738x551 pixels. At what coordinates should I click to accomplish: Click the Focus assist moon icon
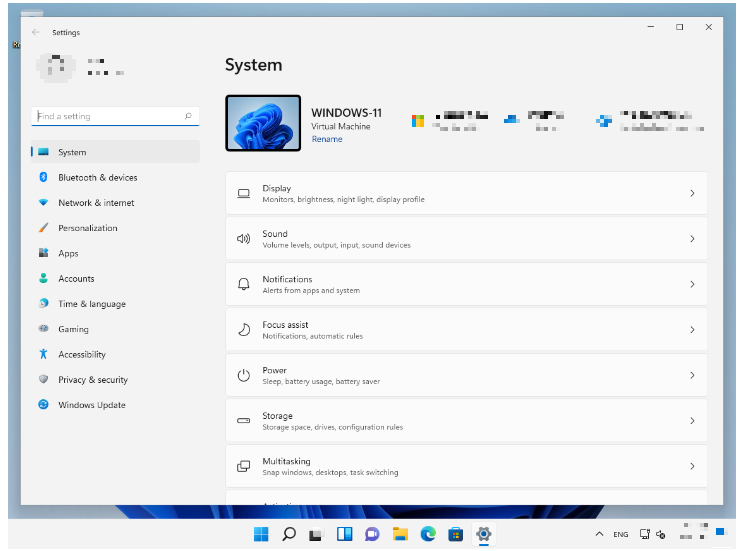[x=243, y=330]
